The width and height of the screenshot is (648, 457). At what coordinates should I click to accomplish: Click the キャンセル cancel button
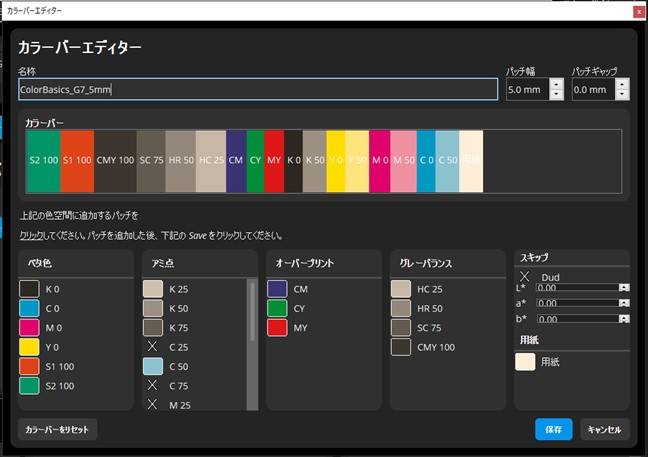coord(604,429)
